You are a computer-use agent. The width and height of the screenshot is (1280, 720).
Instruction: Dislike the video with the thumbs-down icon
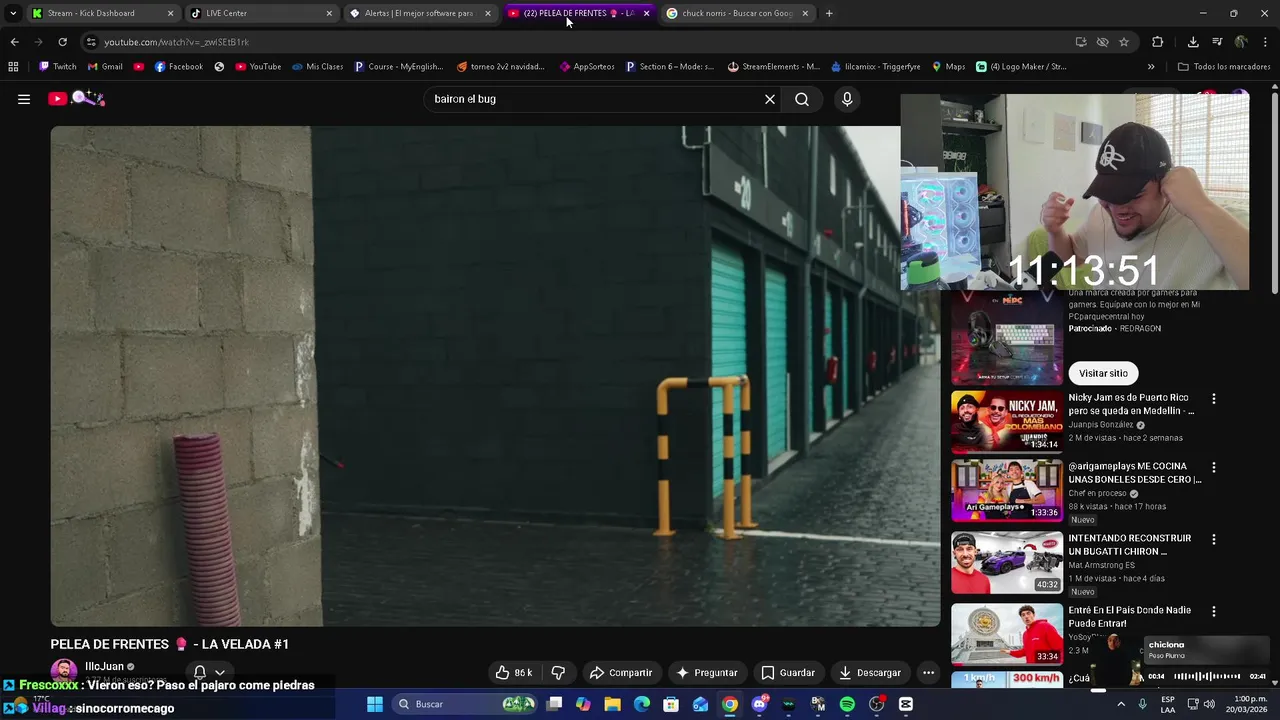tap(558, 673)
